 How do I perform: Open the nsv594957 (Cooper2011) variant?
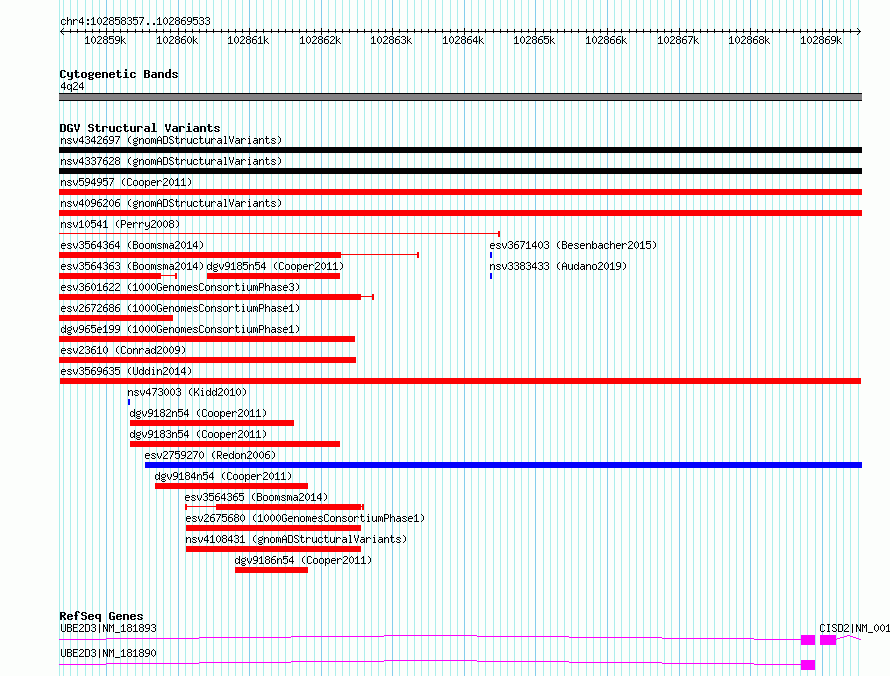click(126, 182)
